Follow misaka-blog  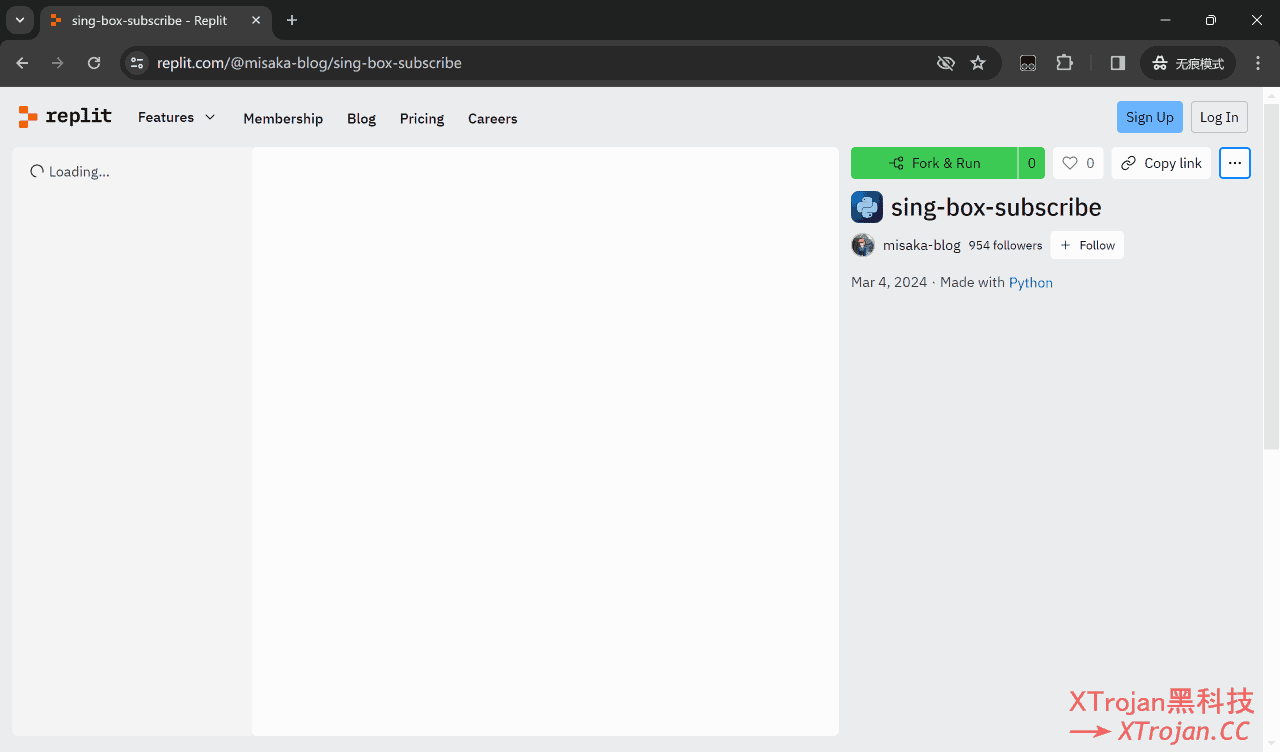pyautogui.click(x=1087, y=245)
